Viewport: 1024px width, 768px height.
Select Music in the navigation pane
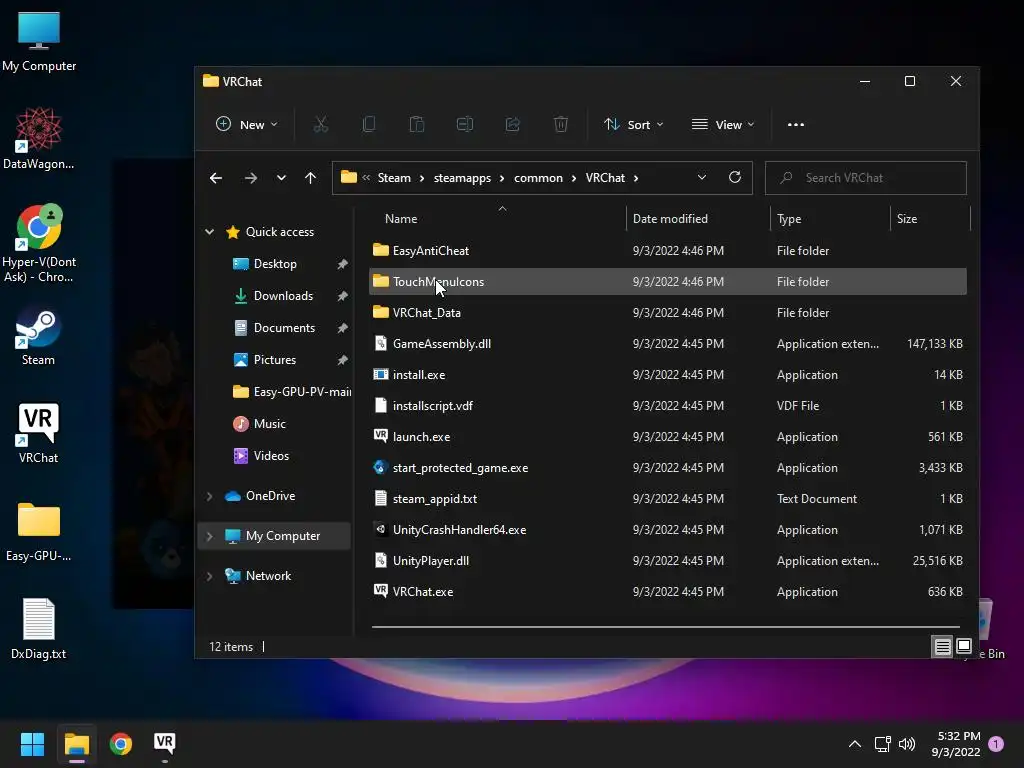(x=269, y=424)
